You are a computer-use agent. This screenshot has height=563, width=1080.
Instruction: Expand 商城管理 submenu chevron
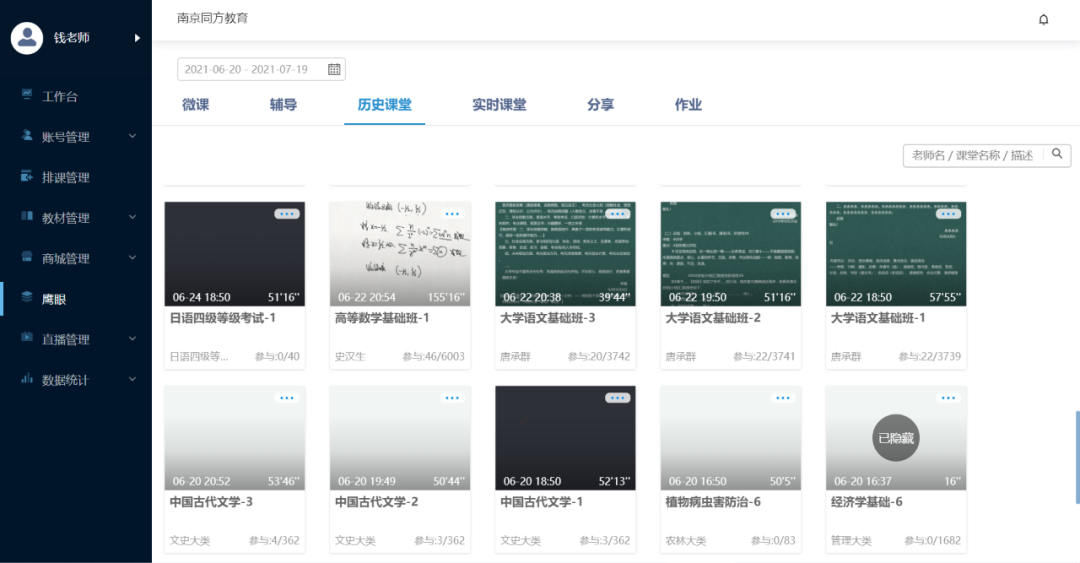coord(132,258)
